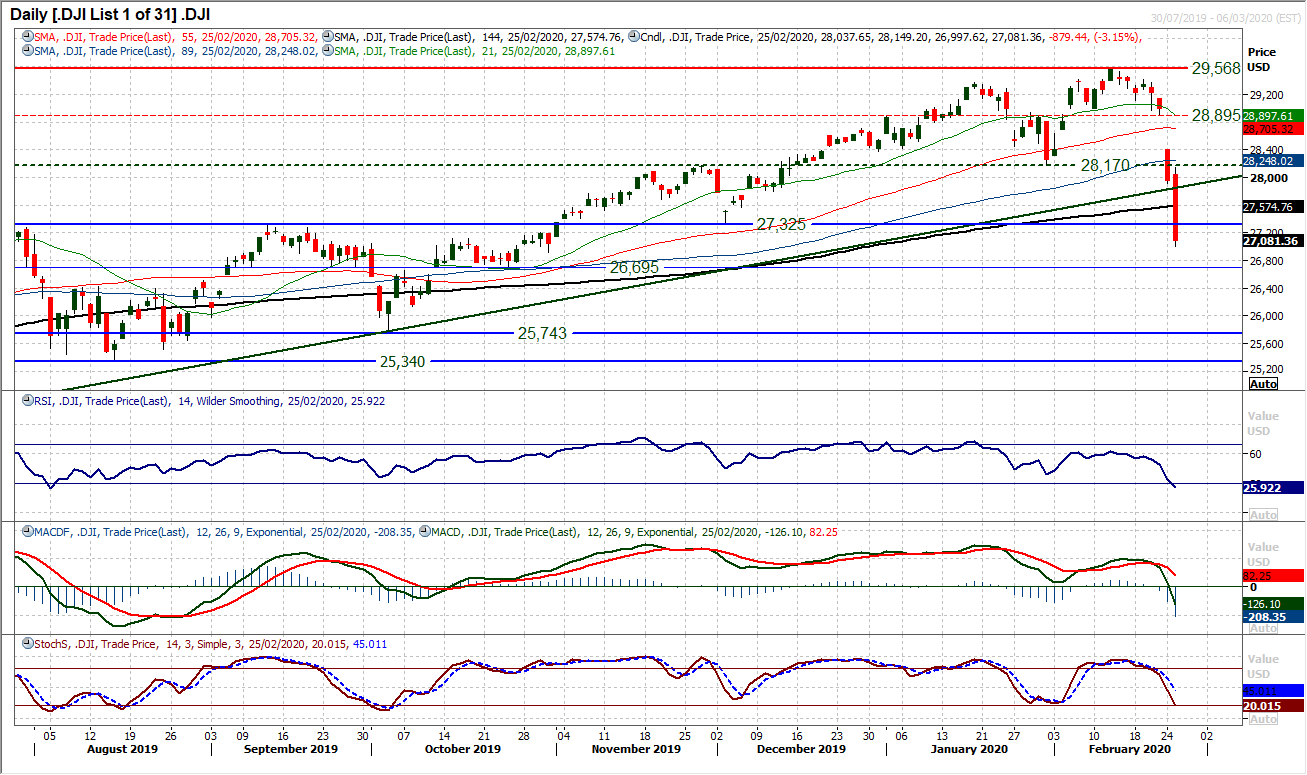Click the red MACD value tag 82.25
The width and height of the screenshot is (1307, 775).
[x=1273, y=576]
